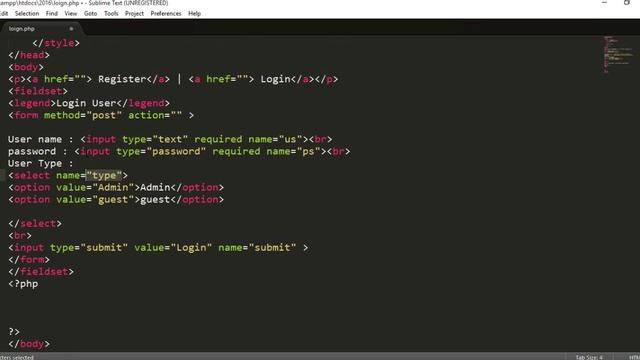Open the Find menu
The image size is (640, 360).
pyautogui.click(x=51, y=13)
